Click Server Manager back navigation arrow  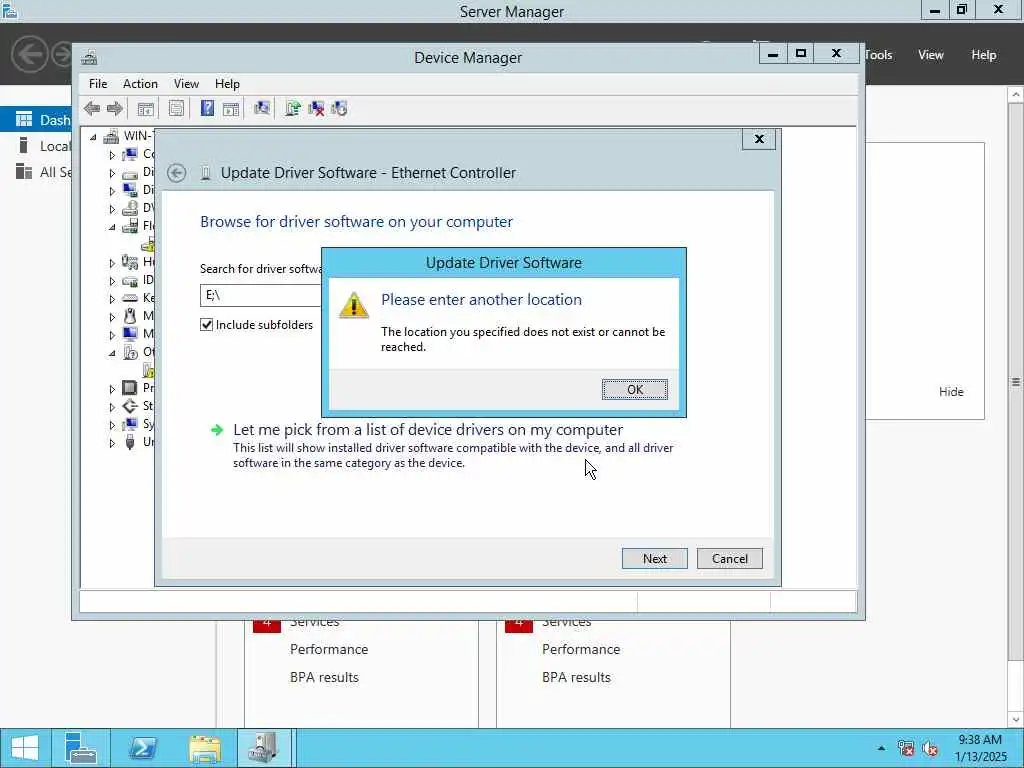(x=29, y=54)
